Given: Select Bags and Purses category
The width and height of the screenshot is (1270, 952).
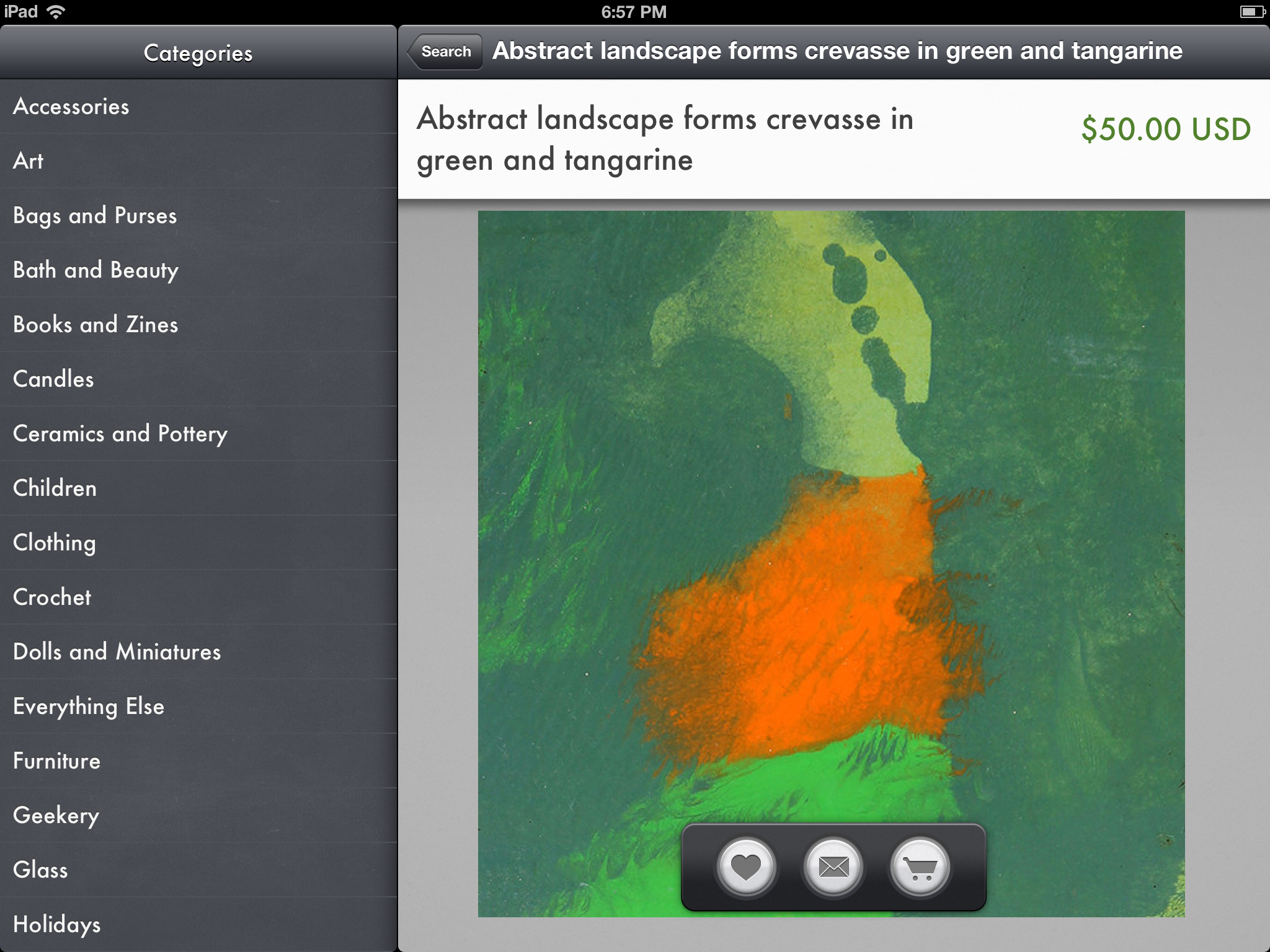Looking at the screenshot, I should [x=198, y=216].
